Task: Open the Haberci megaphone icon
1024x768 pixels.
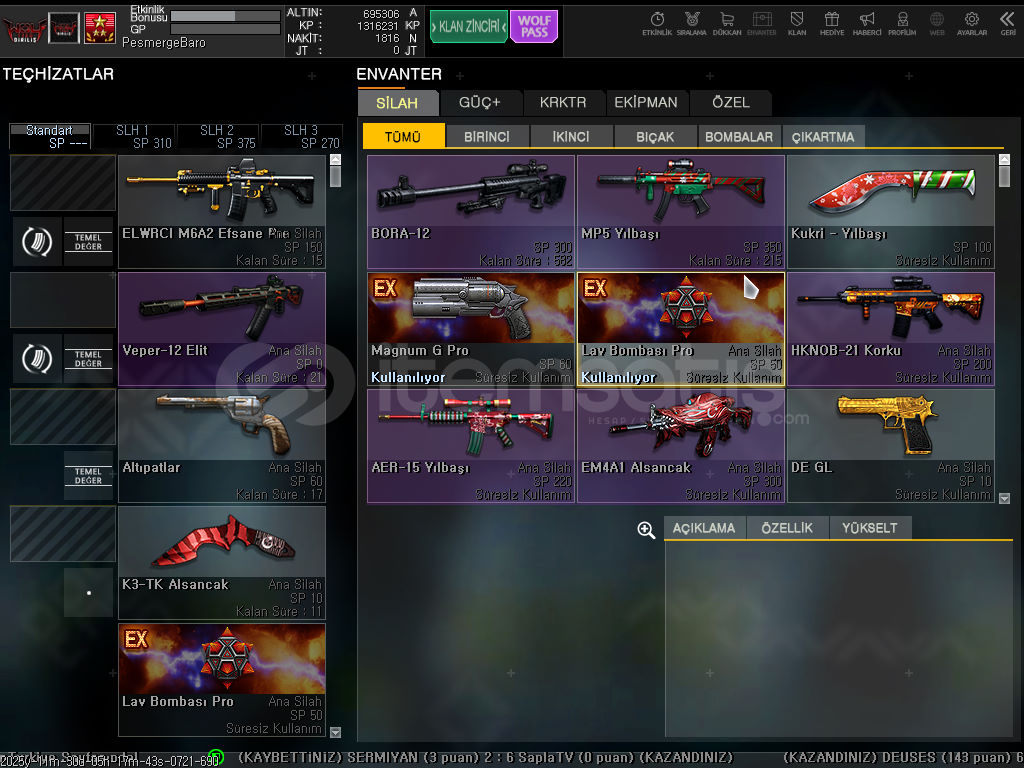Action: point(867,23)
